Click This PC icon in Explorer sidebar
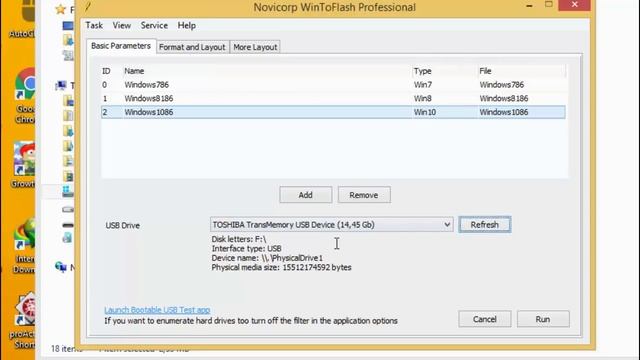 61,85
